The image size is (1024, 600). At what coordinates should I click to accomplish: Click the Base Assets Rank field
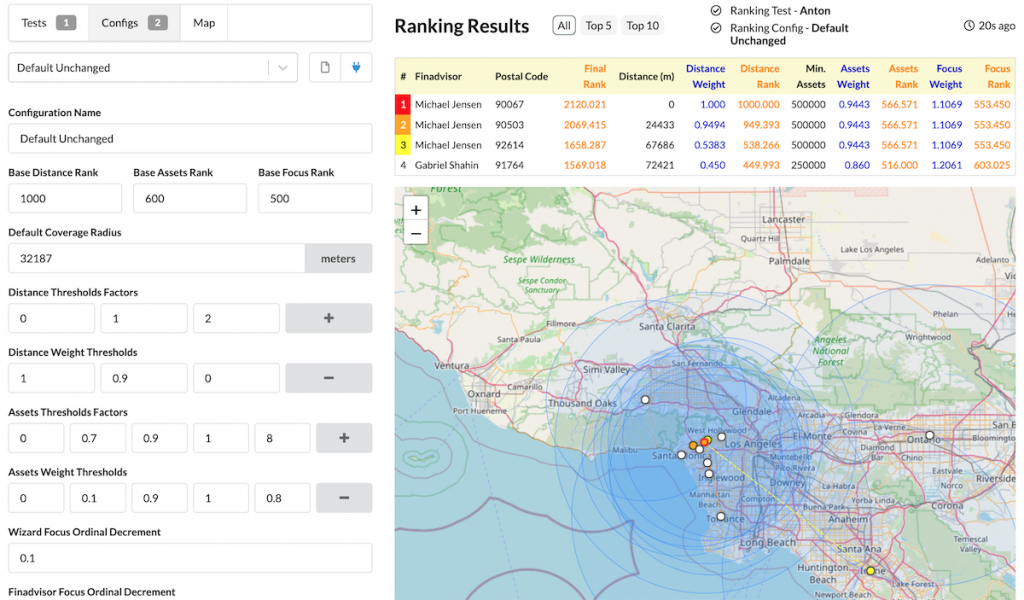point(190,198)
